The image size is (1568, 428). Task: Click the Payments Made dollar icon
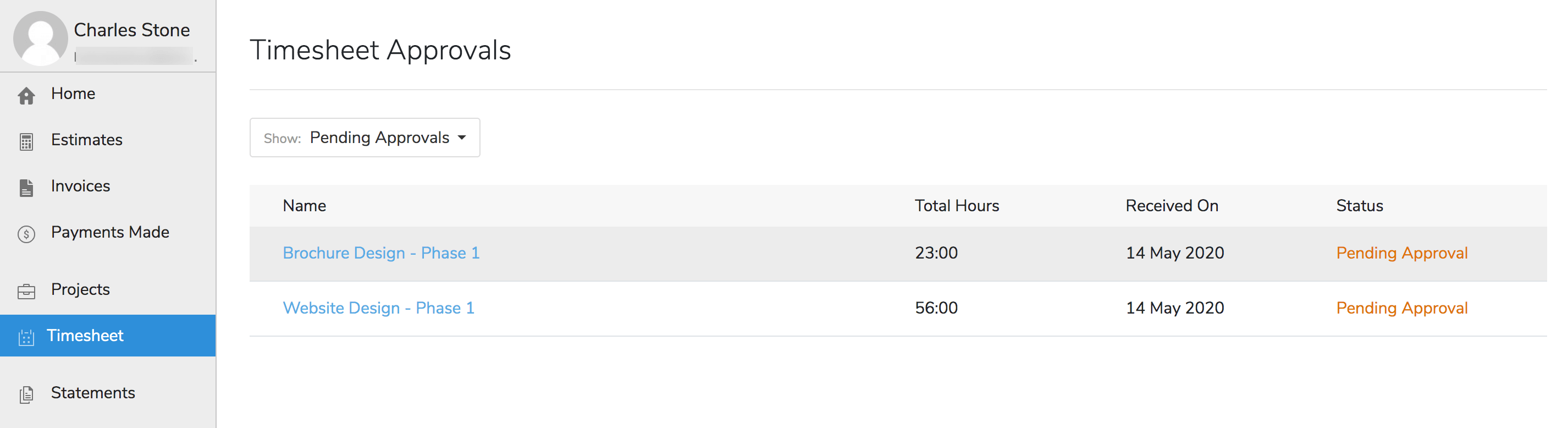[x=26, y=234]
